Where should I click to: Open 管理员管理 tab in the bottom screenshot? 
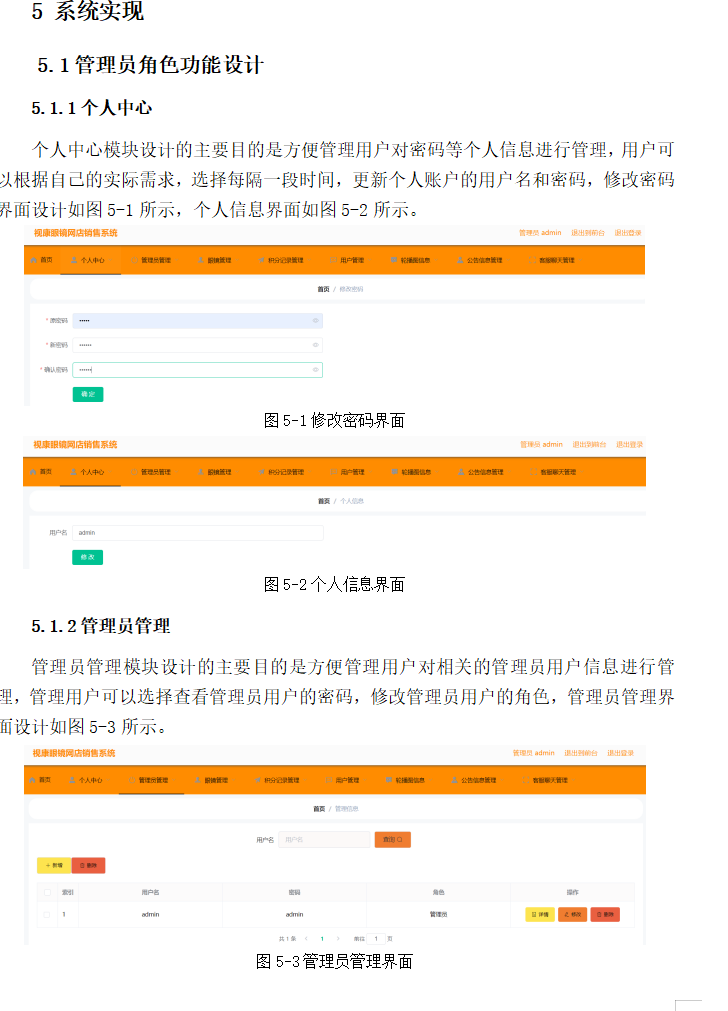(x=150, y=780)
